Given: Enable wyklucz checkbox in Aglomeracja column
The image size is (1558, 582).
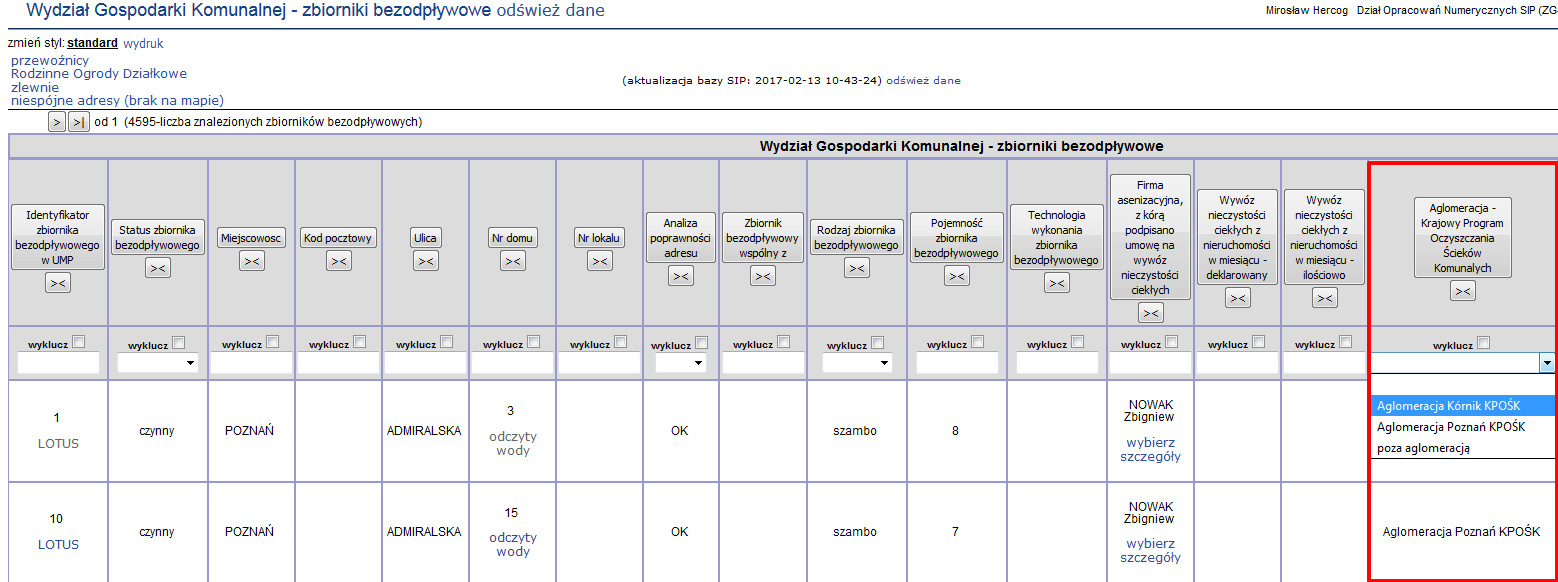Looking at the screenshot, I should tap(1484, 343).
